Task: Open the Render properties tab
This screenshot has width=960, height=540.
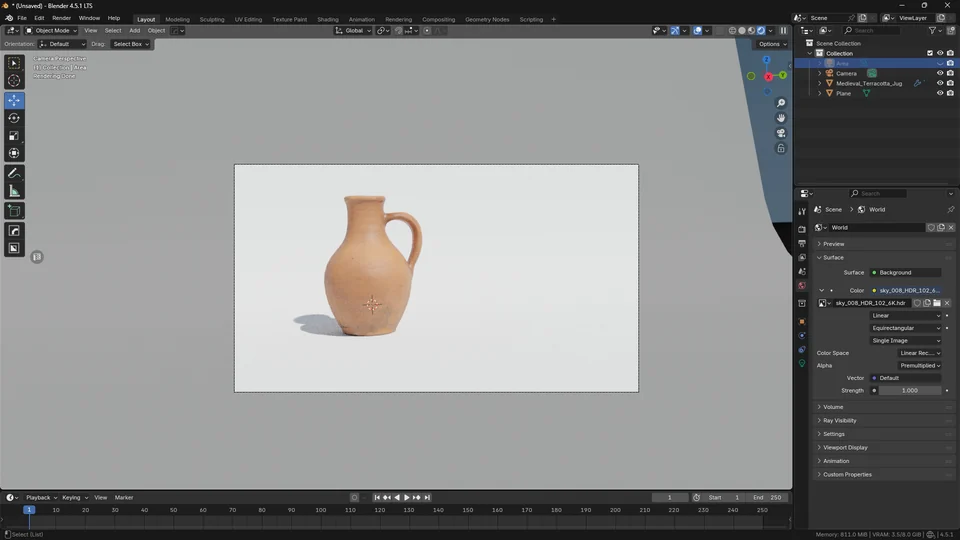Action: coord(802,230)
